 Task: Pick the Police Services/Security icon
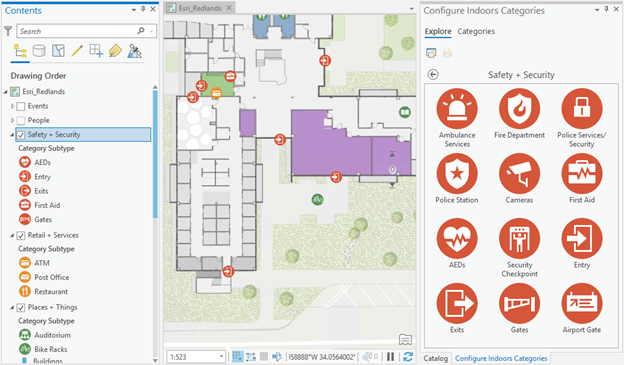pos(581,109)
